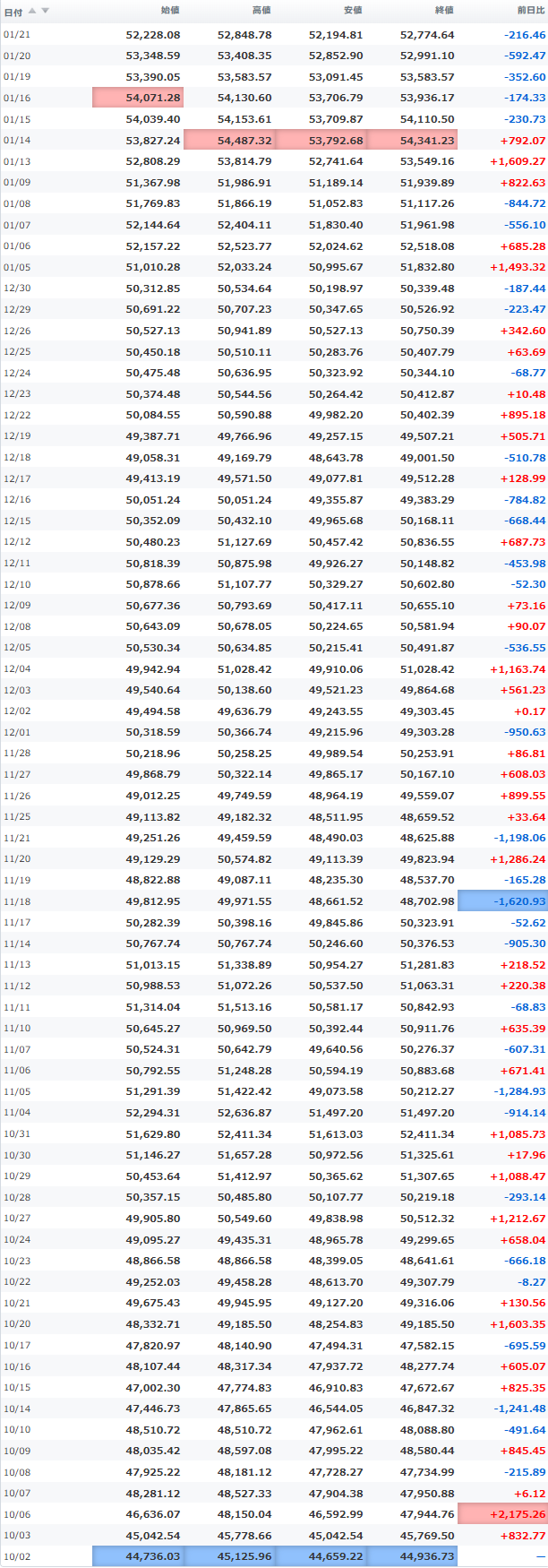The height and width of the screenshot is (1568, 548).
Task: Select the 01/05 change +1,493.32
Action: point(518,267)
